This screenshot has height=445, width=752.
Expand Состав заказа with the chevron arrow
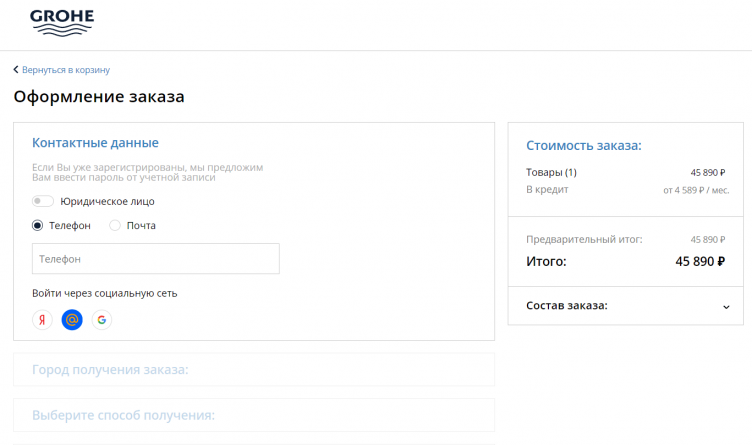(x=726, y=306)
